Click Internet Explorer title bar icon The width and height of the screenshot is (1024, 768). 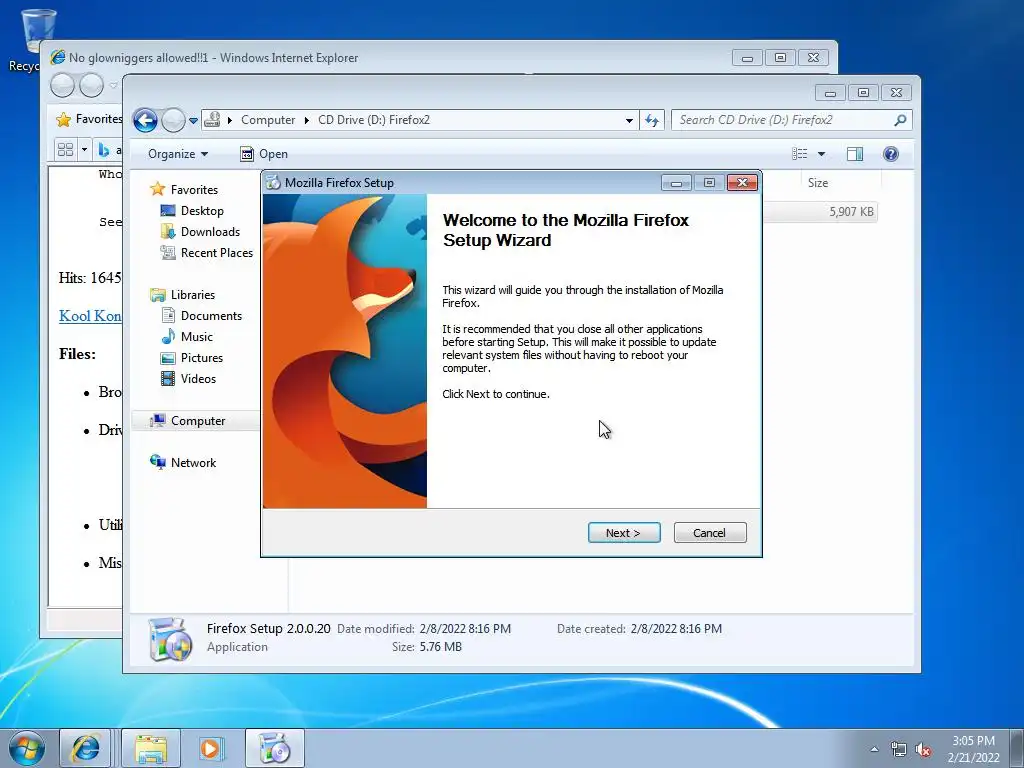tap(57, 57)
